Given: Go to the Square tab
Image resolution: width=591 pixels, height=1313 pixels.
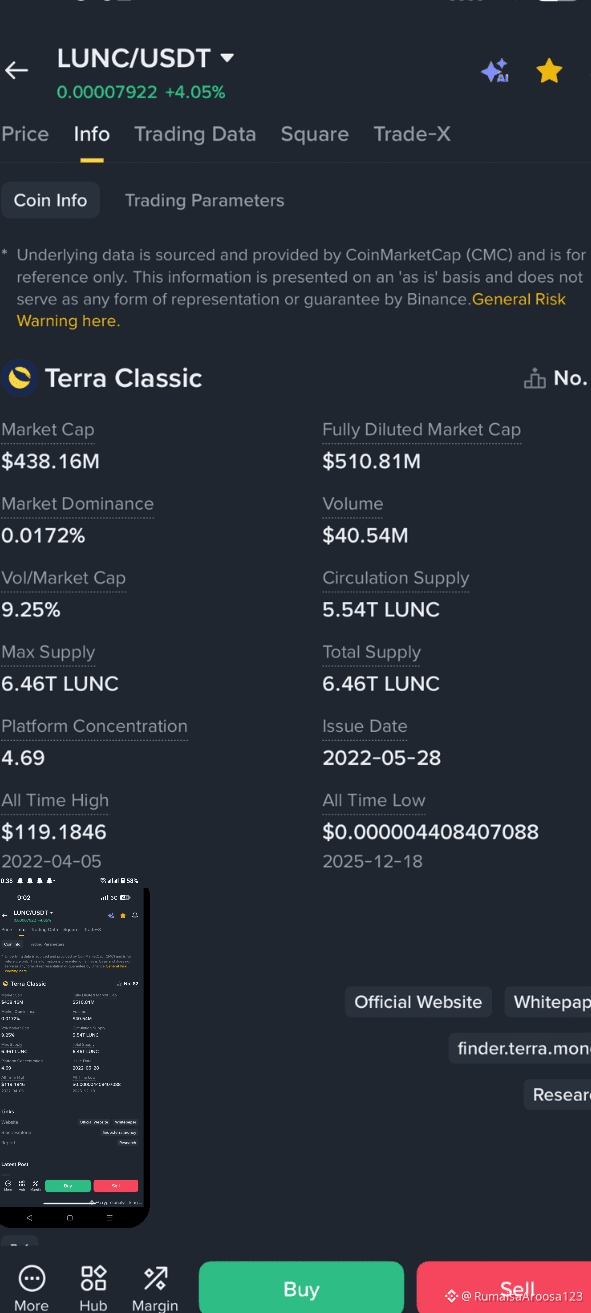Looking at the screenshot, I should [315, 134].
